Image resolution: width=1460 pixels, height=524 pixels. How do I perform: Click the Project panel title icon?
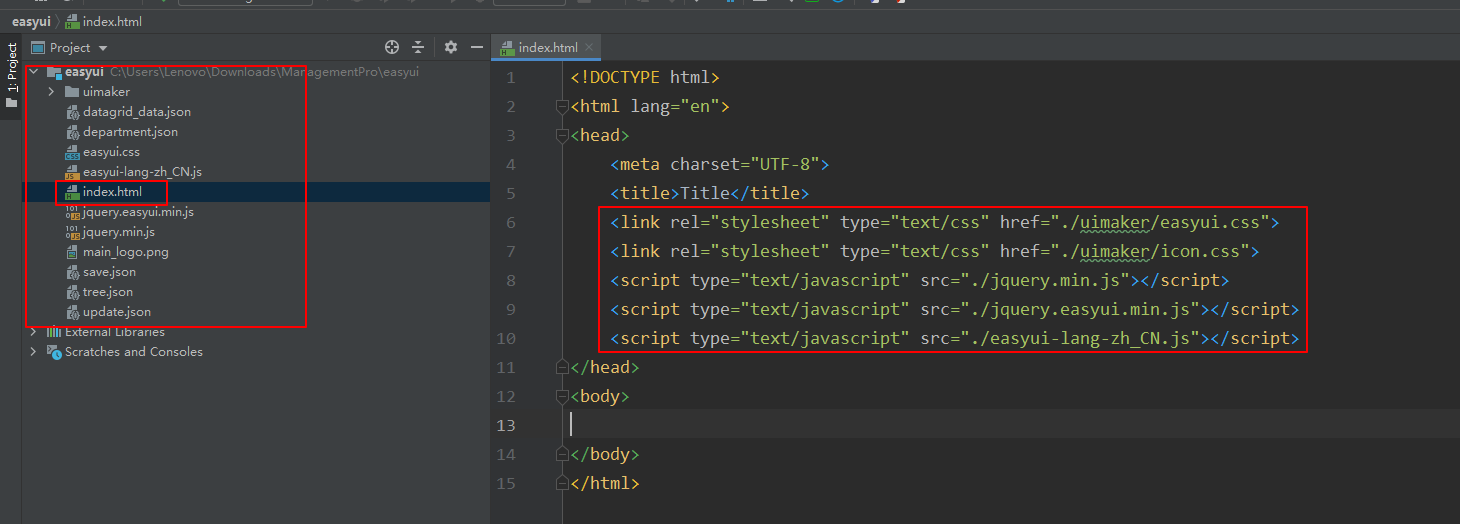pos(38,47)
